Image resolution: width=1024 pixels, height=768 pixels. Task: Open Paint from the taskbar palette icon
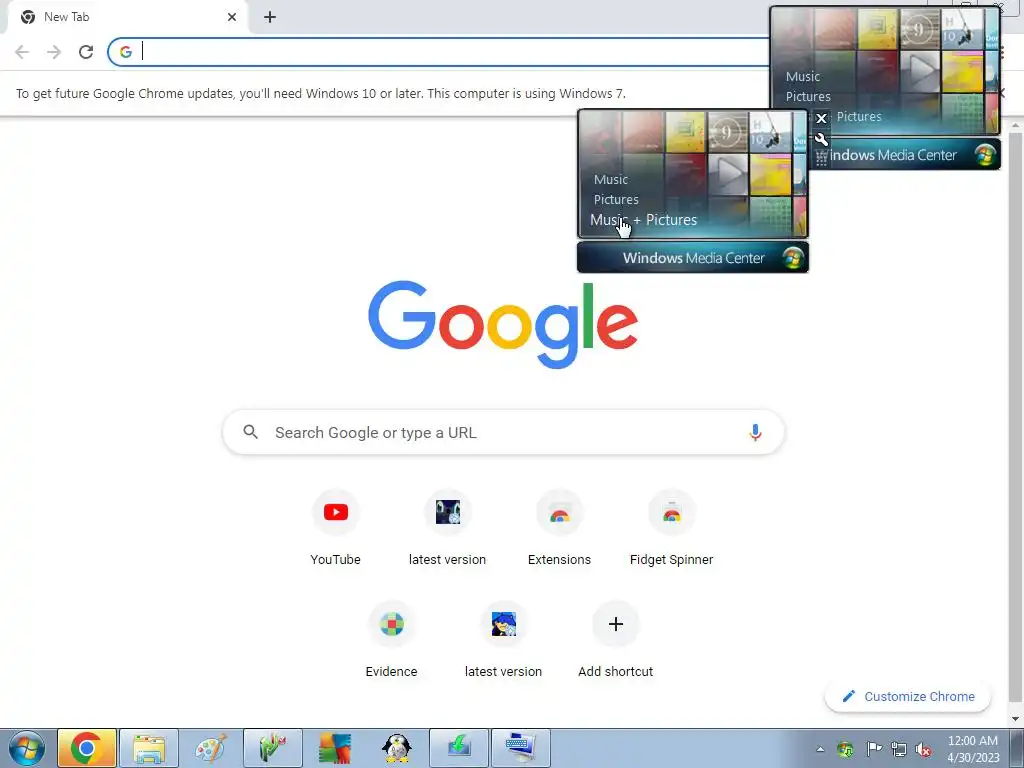pyautogui.click(x=211, y=748)
